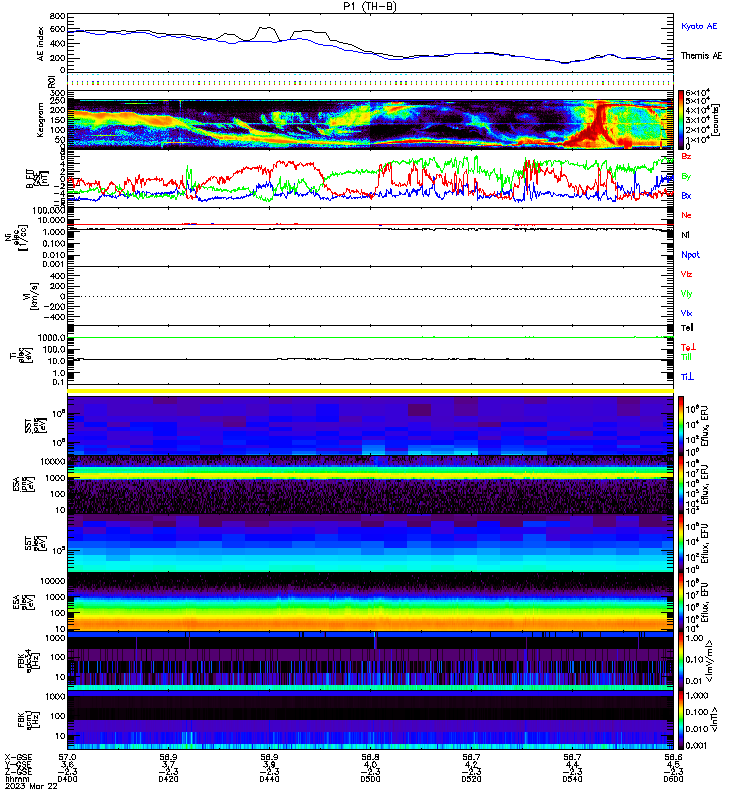Select the Kyoto AE legend label
Viewport: 750px width, 800px height.
[x=699, y=26]
